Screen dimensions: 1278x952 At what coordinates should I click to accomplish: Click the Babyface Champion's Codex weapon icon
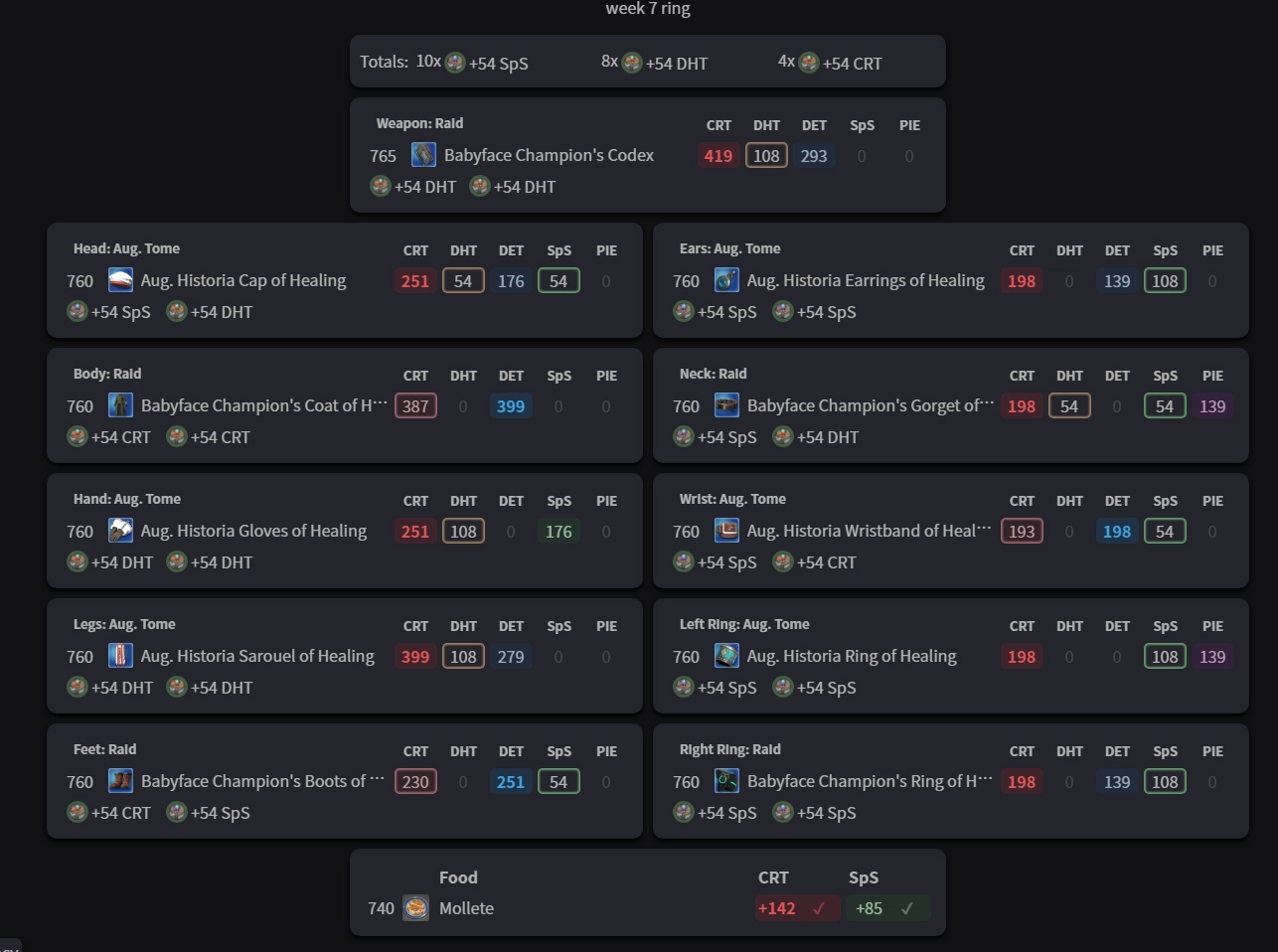[423, 155]
